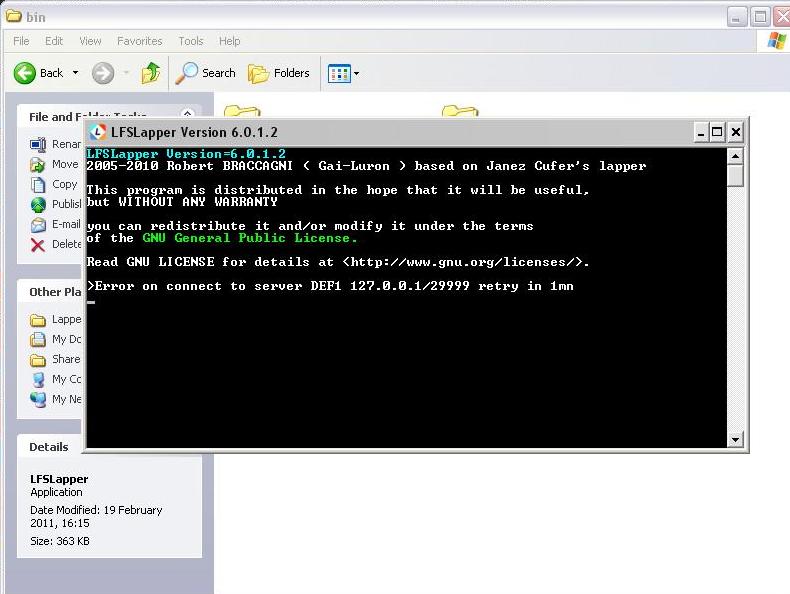Open the Shared Documents folder icon

click(x=38, y=360)
